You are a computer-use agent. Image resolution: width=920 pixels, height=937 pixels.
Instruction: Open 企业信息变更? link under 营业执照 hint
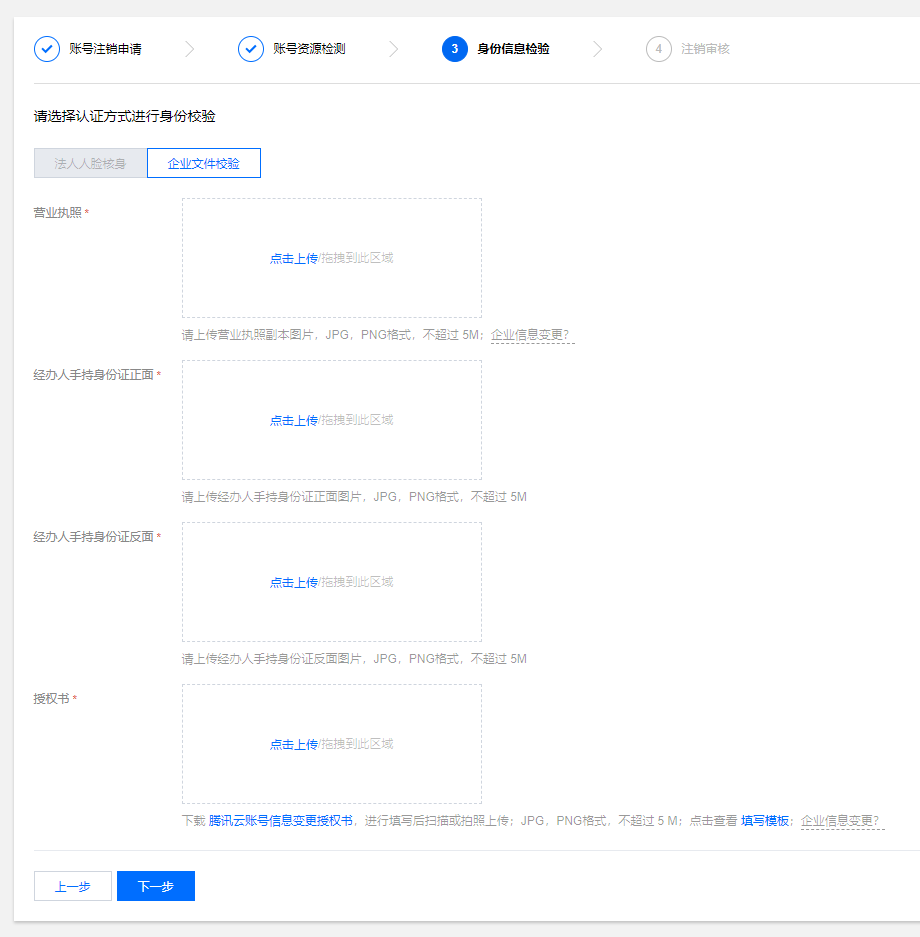(532, 335)
